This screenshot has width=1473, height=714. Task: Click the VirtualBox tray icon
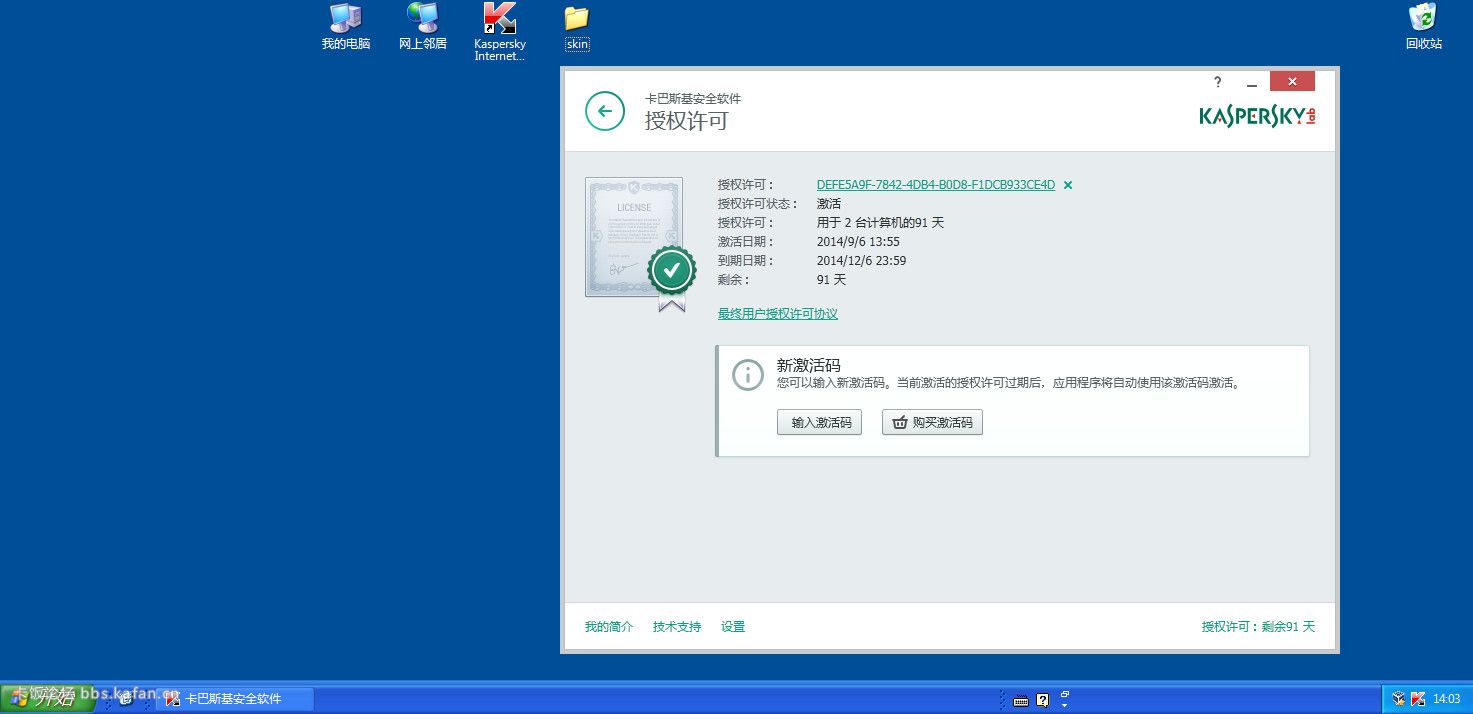coord(1399,699)
